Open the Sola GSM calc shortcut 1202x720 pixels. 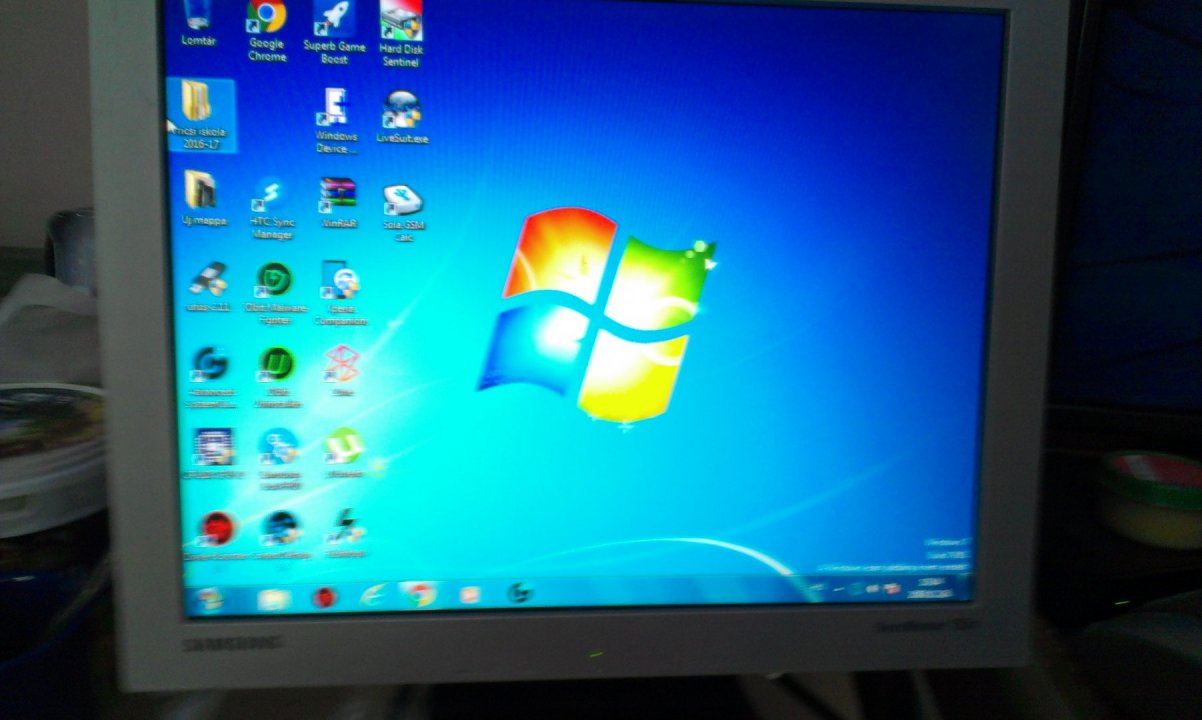click(403, 213)
